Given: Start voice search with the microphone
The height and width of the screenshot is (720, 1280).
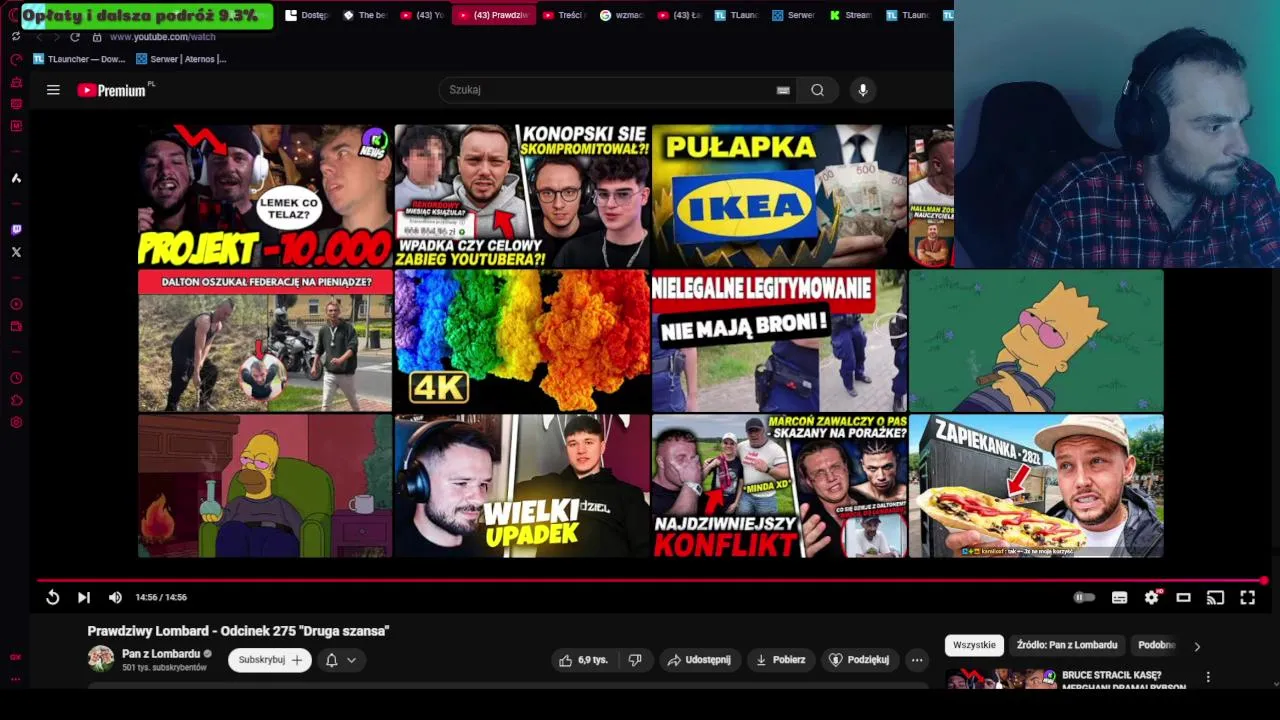Looking at the screenshot, I should click(x=863, y=90).
